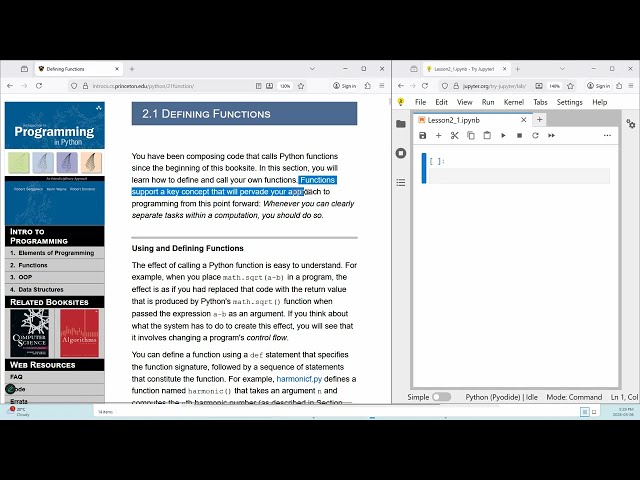Toggle the Simple interface mode switch
640x480 pixels.
coord(441,397)
